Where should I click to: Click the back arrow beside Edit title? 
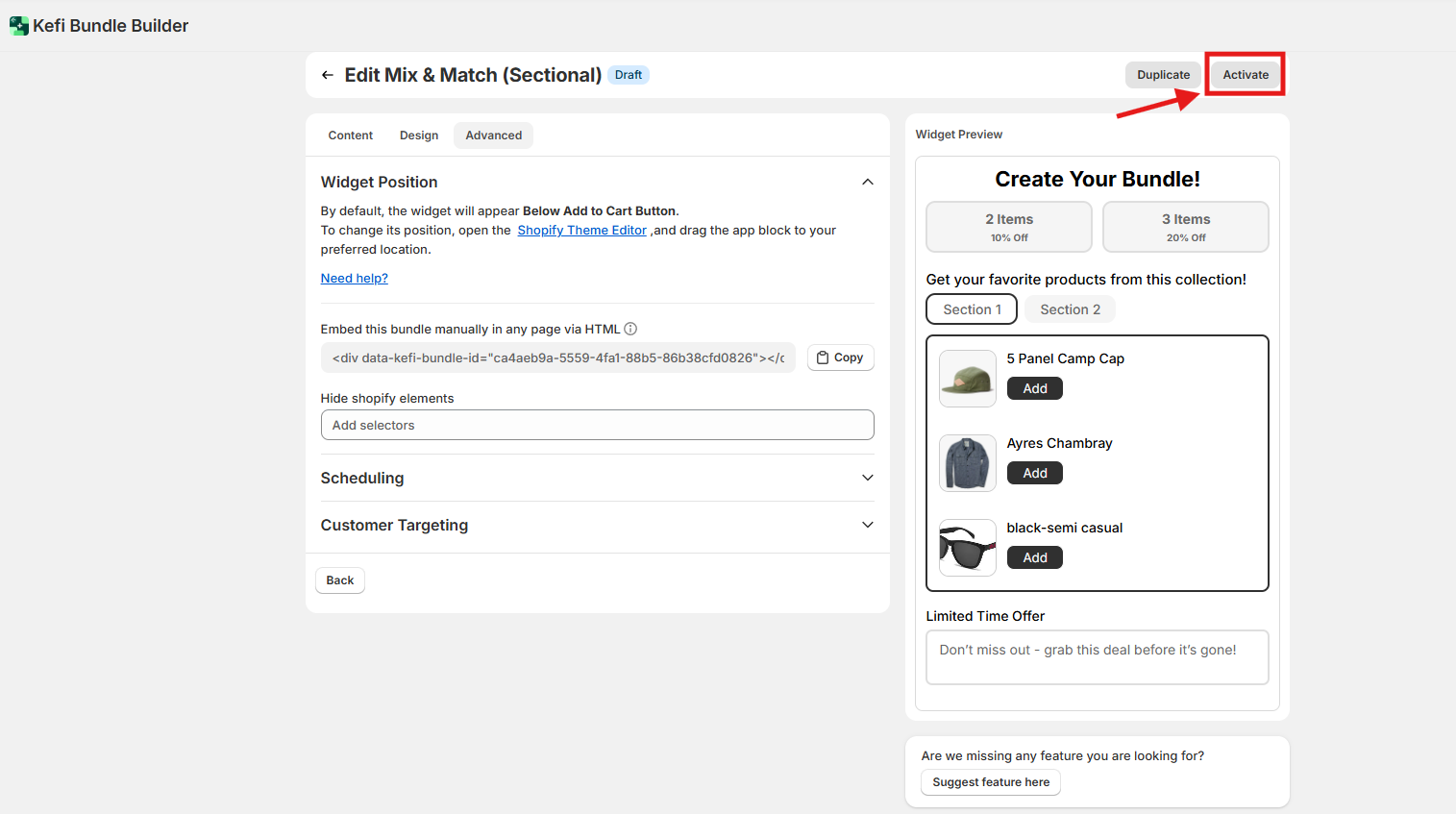(x=328, y=75)
